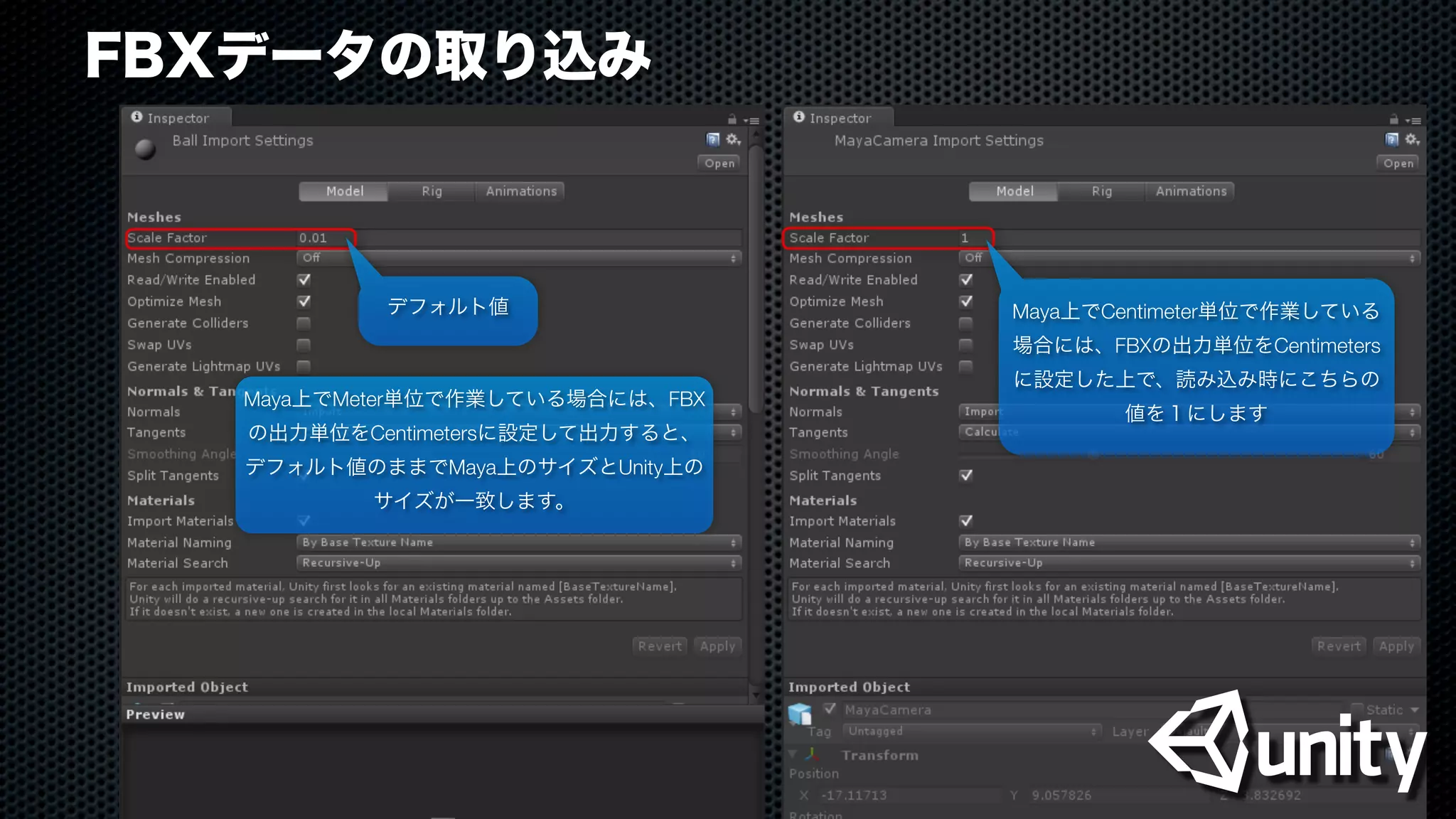The image size is (1456, 819).
Task: Open the Untagged Tag dropdown
Action: tap(972, 732)
